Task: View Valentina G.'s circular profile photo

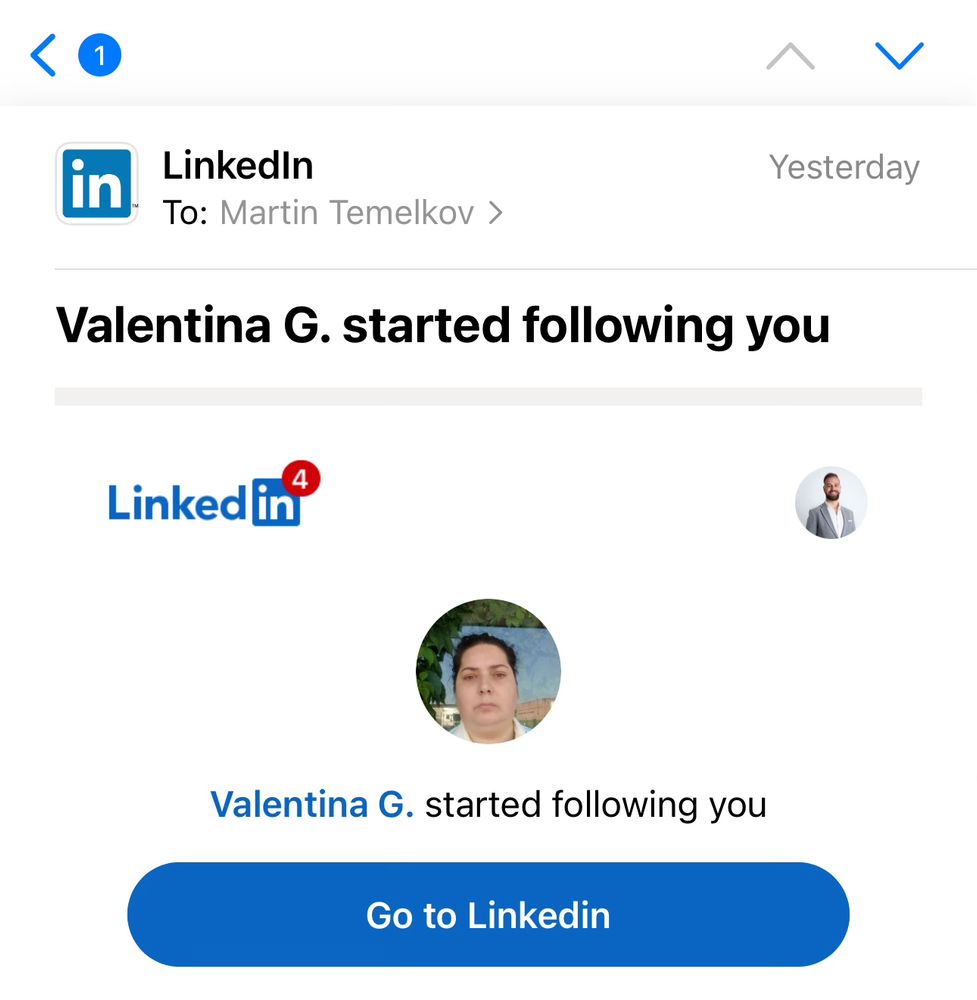Action: (488, 671)
